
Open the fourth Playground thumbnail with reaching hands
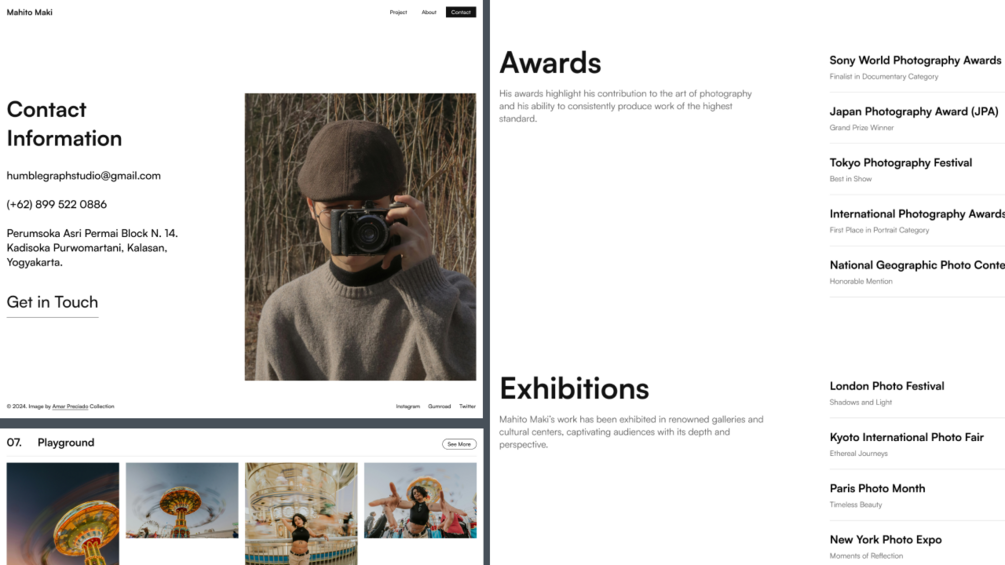420,500
